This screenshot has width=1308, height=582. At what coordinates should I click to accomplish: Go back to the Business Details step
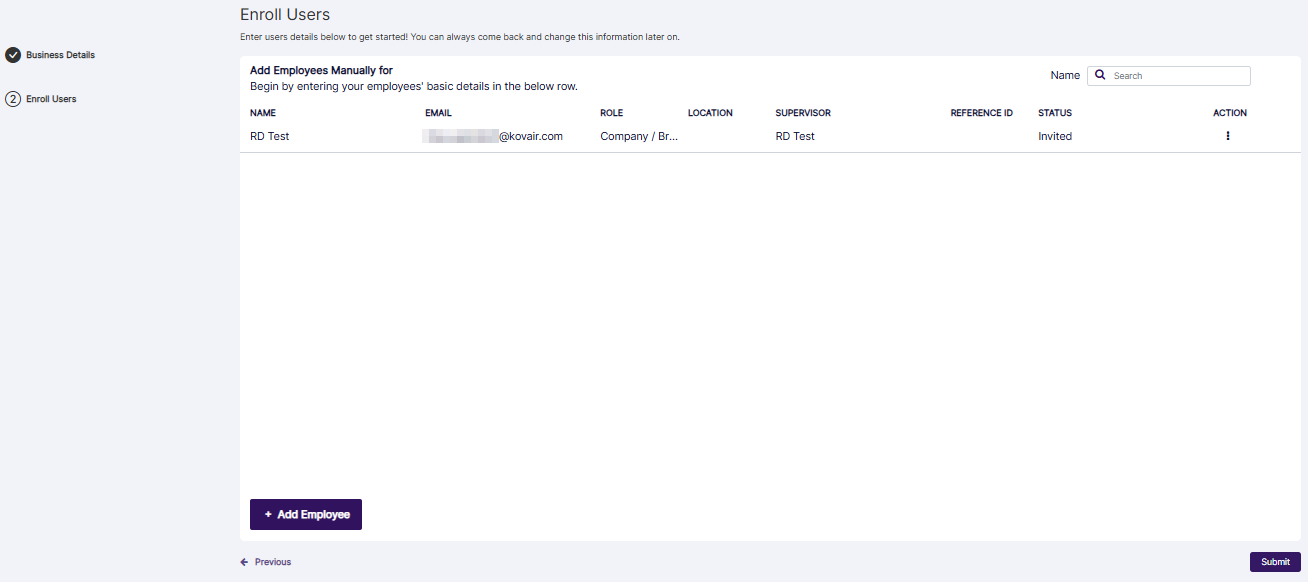click(x=58, y=55)
